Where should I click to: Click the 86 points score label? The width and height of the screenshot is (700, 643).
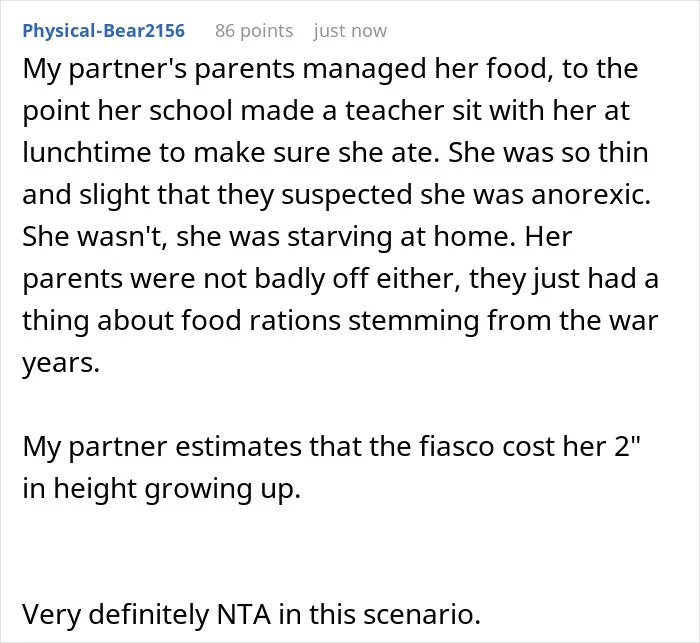254,31
